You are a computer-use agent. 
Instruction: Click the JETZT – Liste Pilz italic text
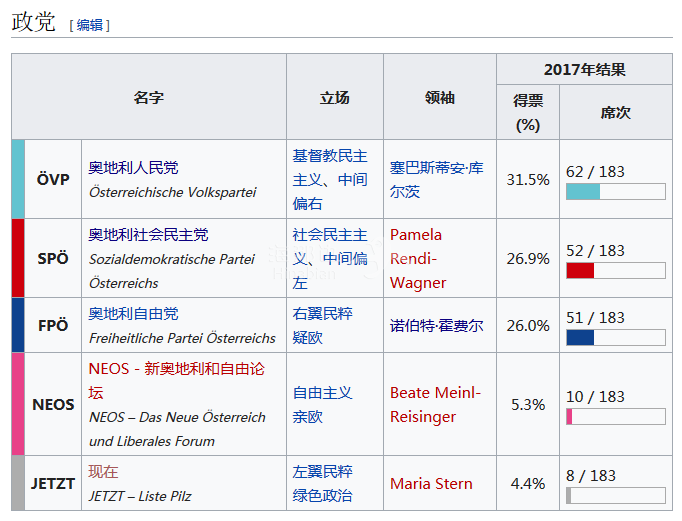click(140, 496)
